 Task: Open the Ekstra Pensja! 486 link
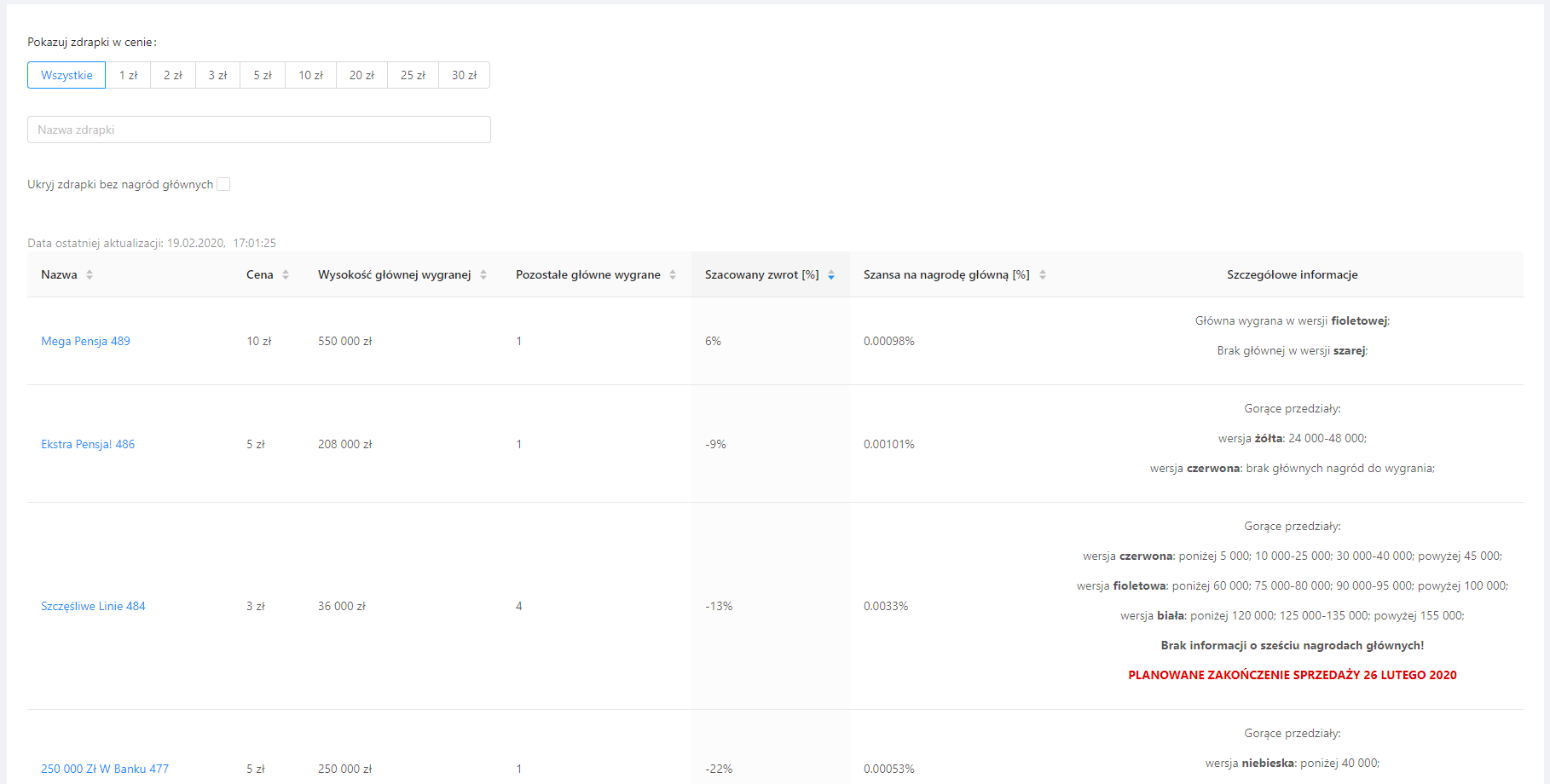click(x=88, y=444)
